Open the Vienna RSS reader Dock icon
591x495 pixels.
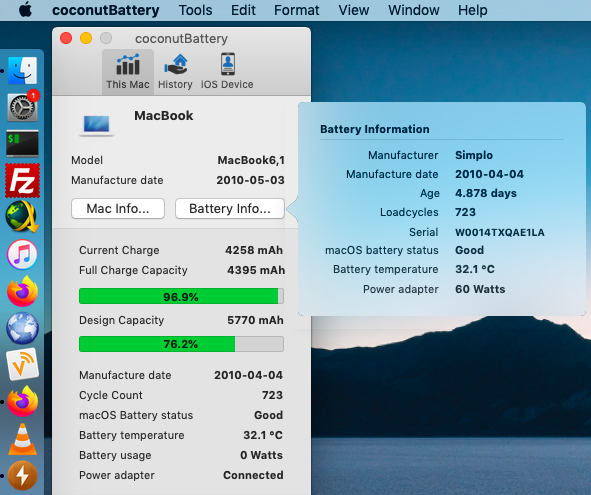(23, 365)
